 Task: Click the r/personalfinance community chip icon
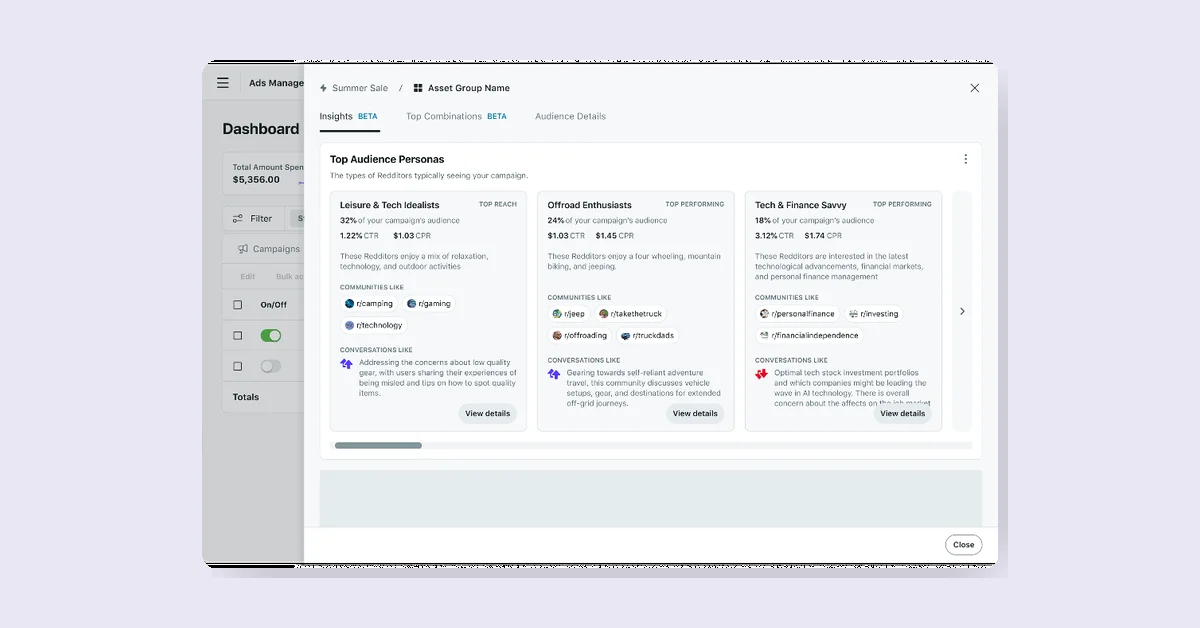pos(763,313)
